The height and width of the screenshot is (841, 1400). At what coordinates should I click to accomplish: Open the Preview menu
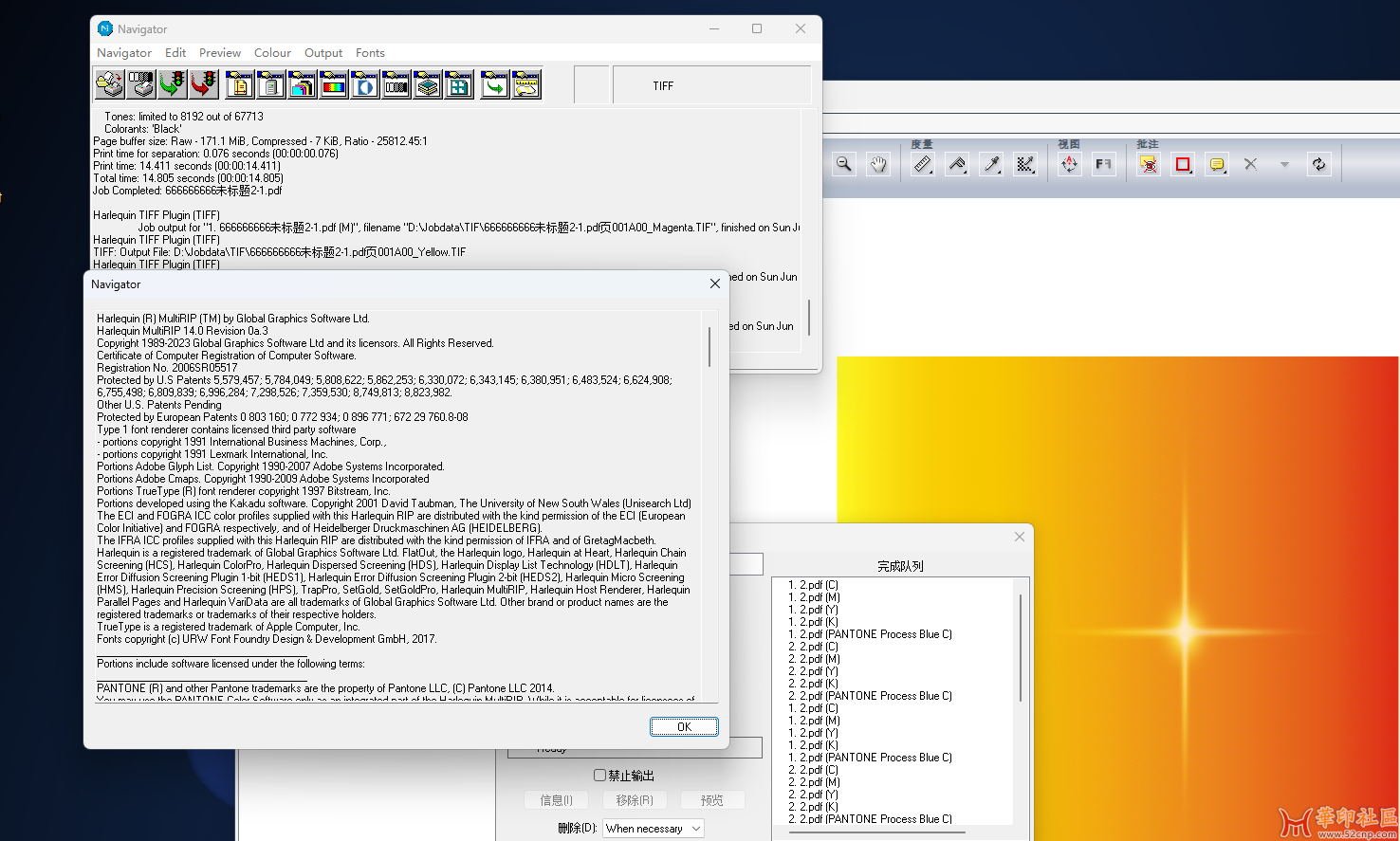(220, 53)
